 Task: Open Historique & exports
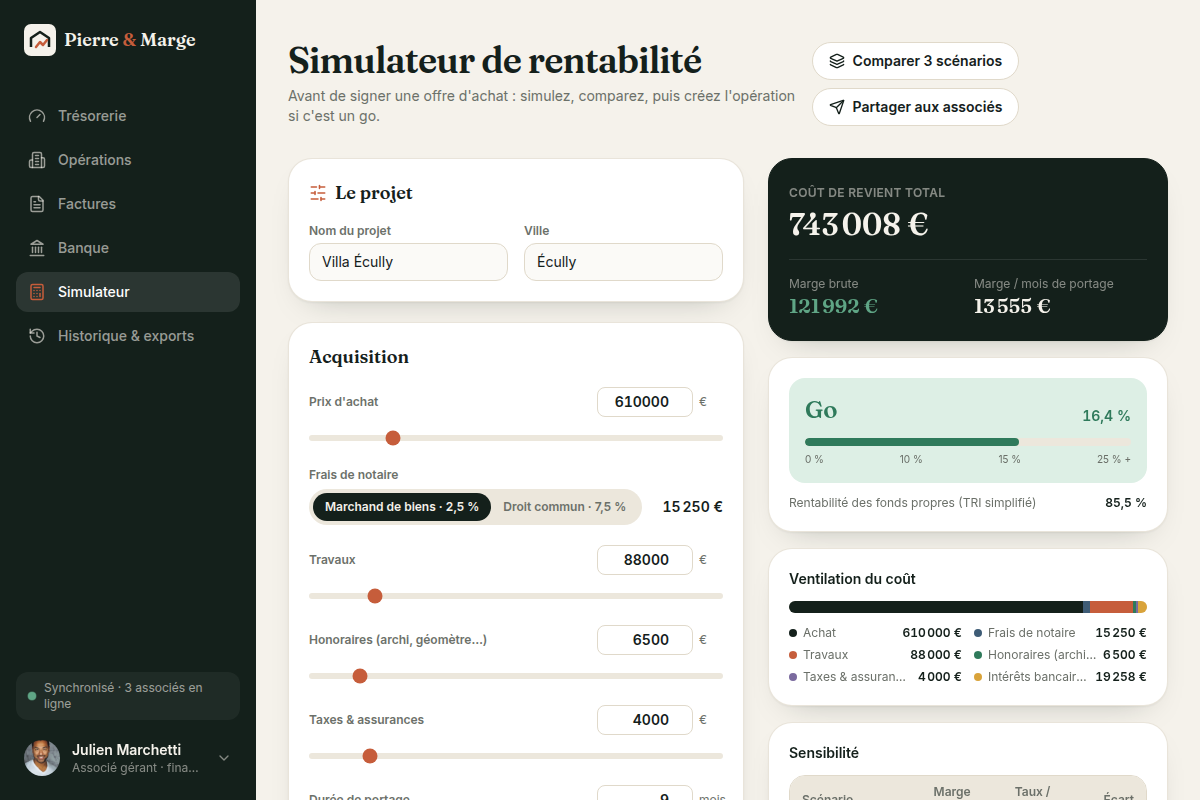tap(128, 336)
